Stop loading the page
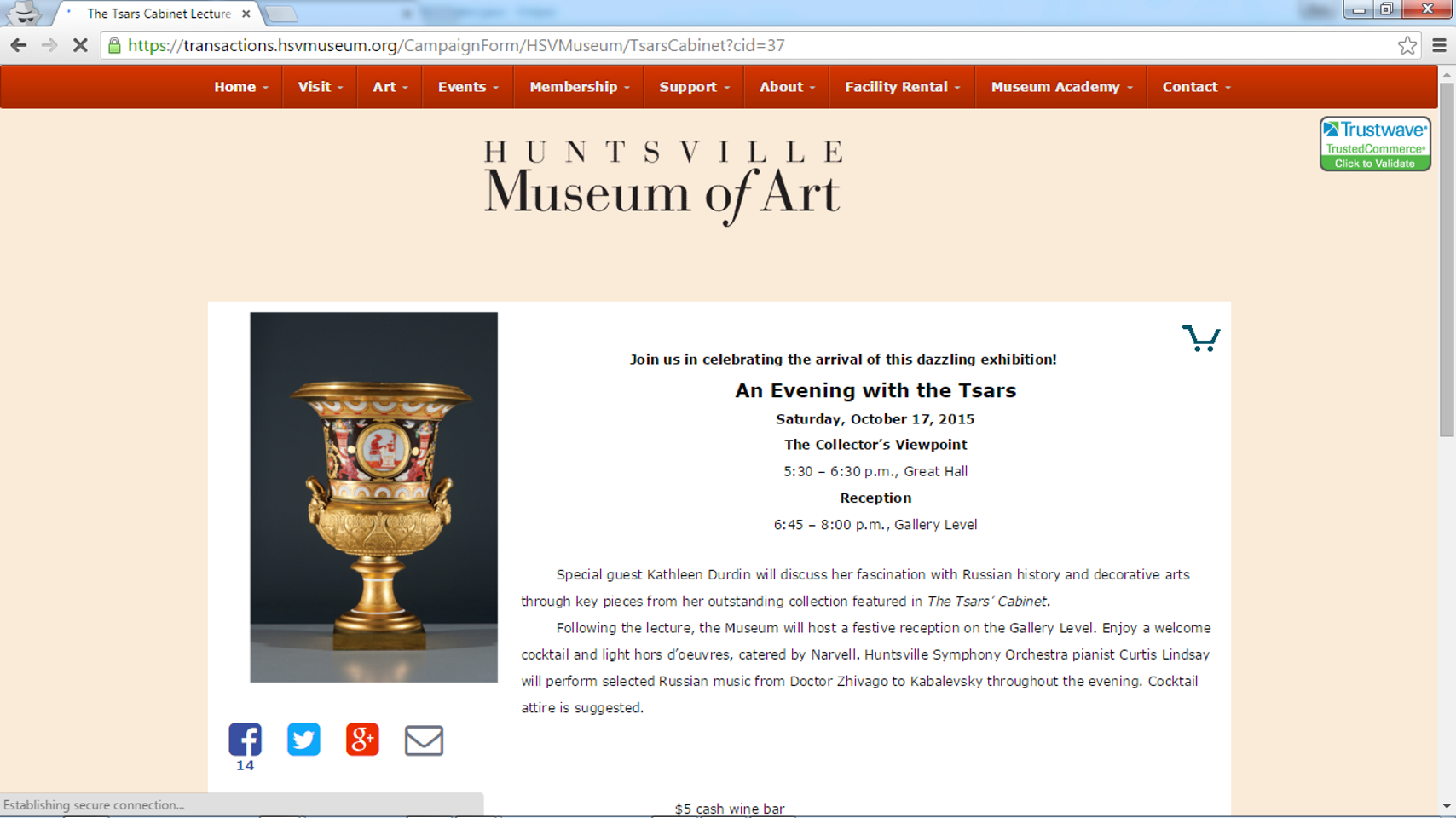 tap(80, 46)
